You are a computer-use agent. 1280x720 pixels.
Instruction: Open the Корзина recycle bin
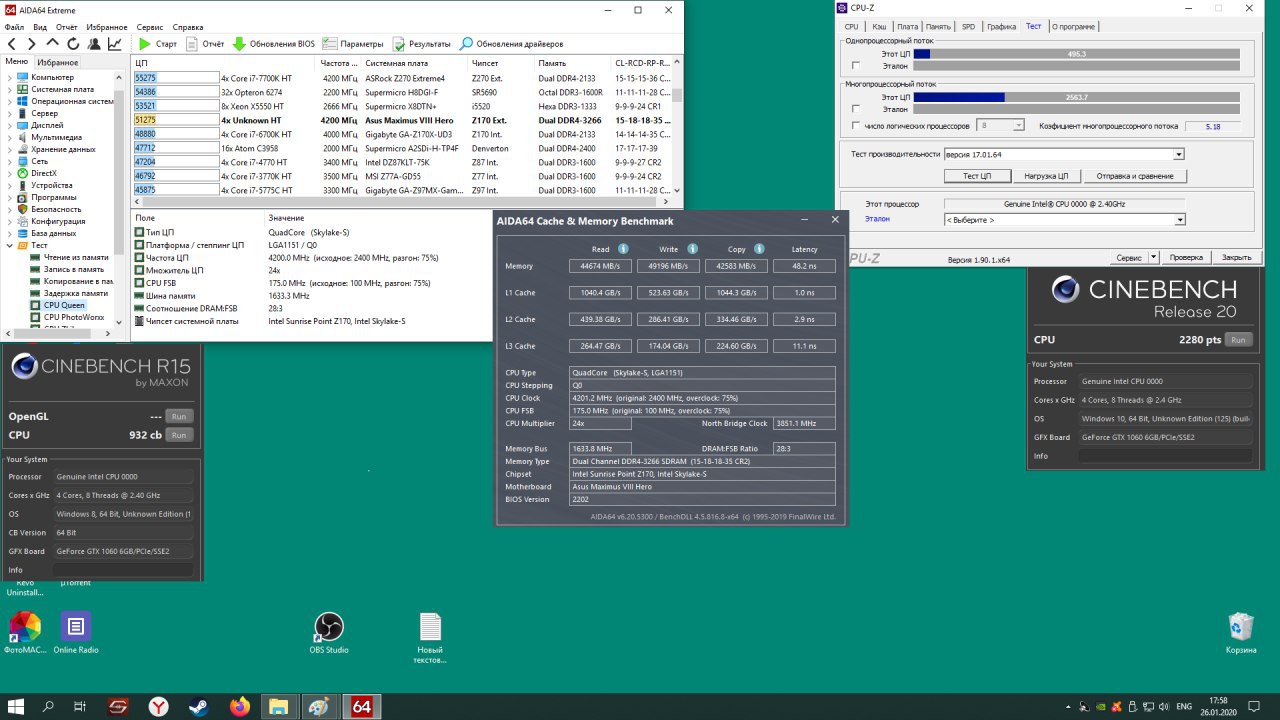1241,634
